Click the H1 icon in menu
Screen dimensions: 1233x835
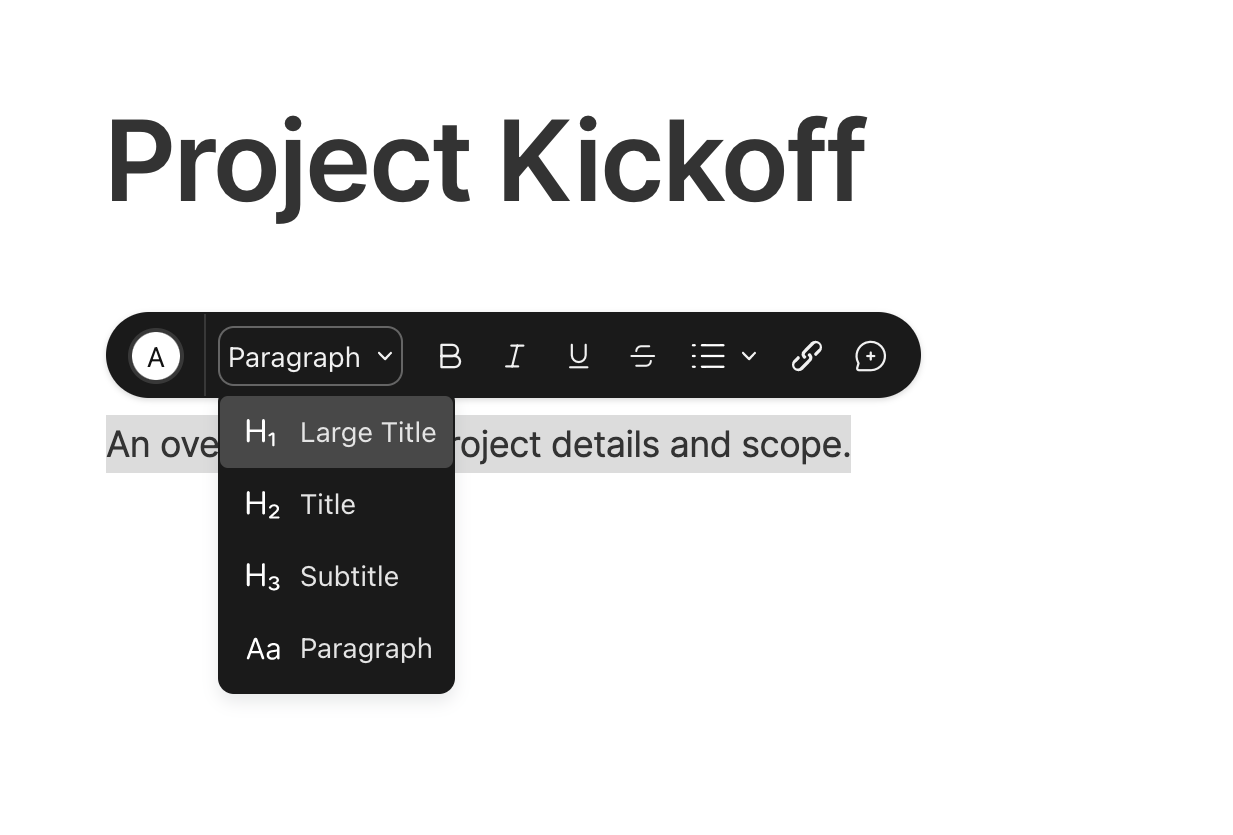point(261,432)
